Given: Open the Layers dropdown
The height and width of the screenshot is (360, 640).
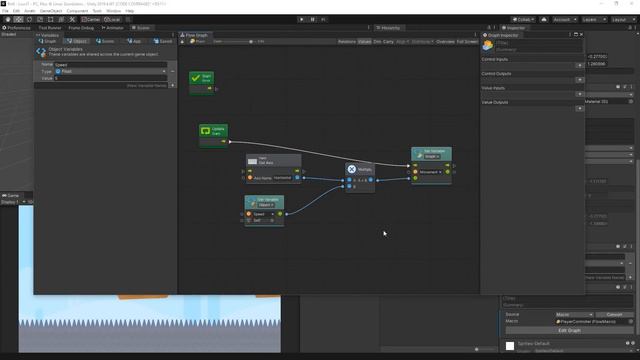Looking at the screenshot, I should pos(594,20).
